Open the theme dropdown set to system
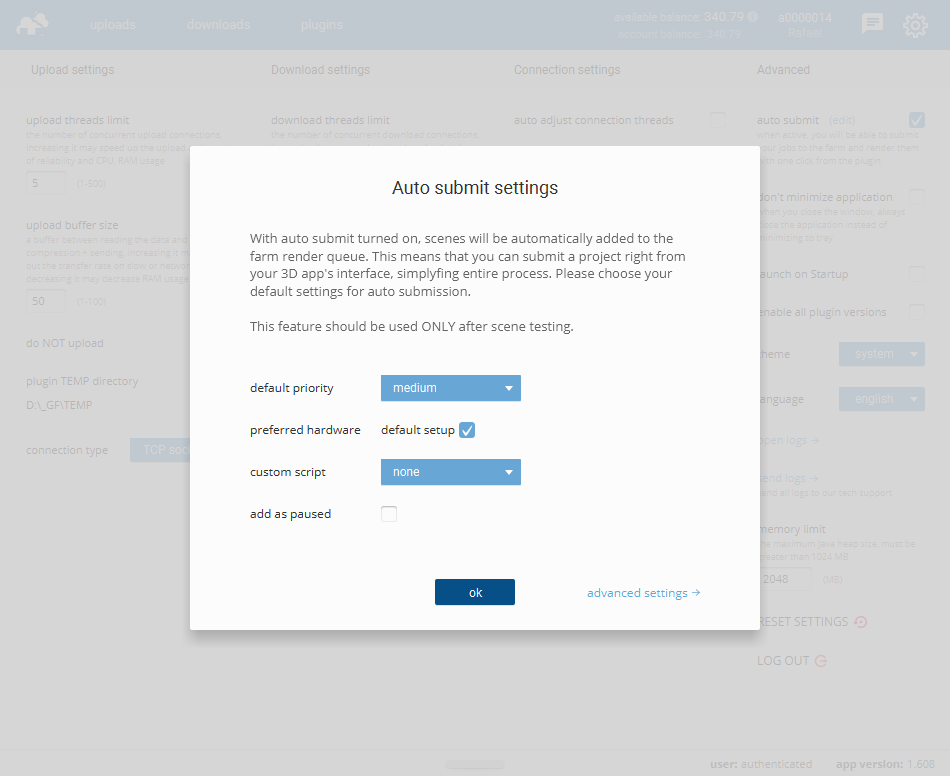This screenshot has height=776, width=950. pyautogui.click(x=882, y=354)
